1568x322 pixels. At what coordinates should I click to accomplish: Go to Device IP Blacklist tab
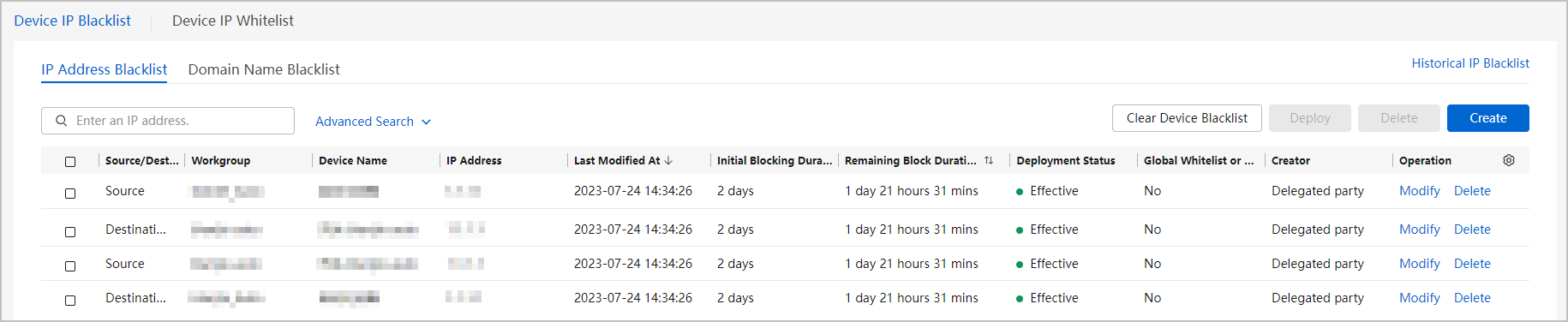(x=73, y=21)
